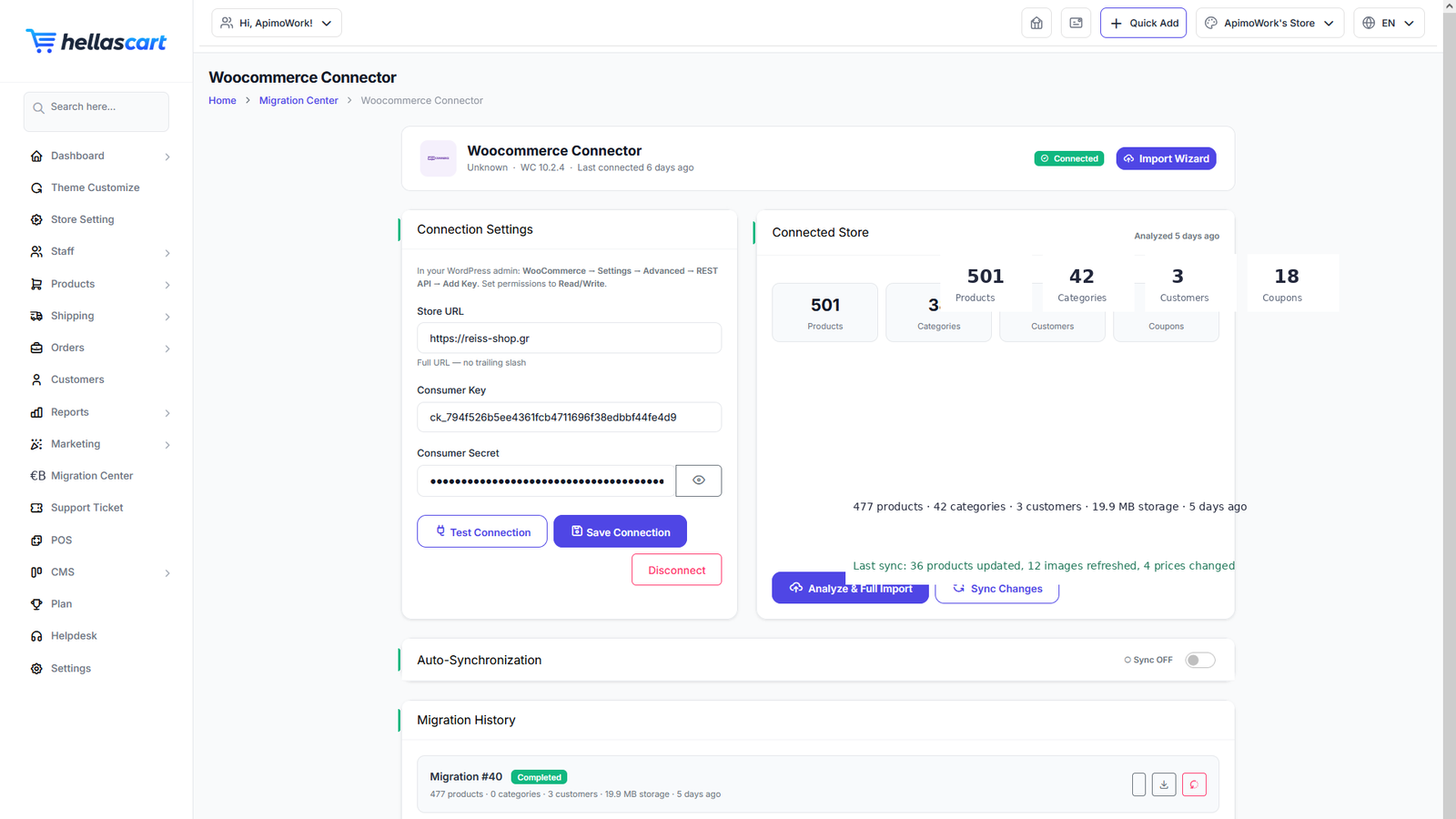Click Analyze & Full Import
The width and height of the screenshot is (1456, 819).
tap(850, 588)
